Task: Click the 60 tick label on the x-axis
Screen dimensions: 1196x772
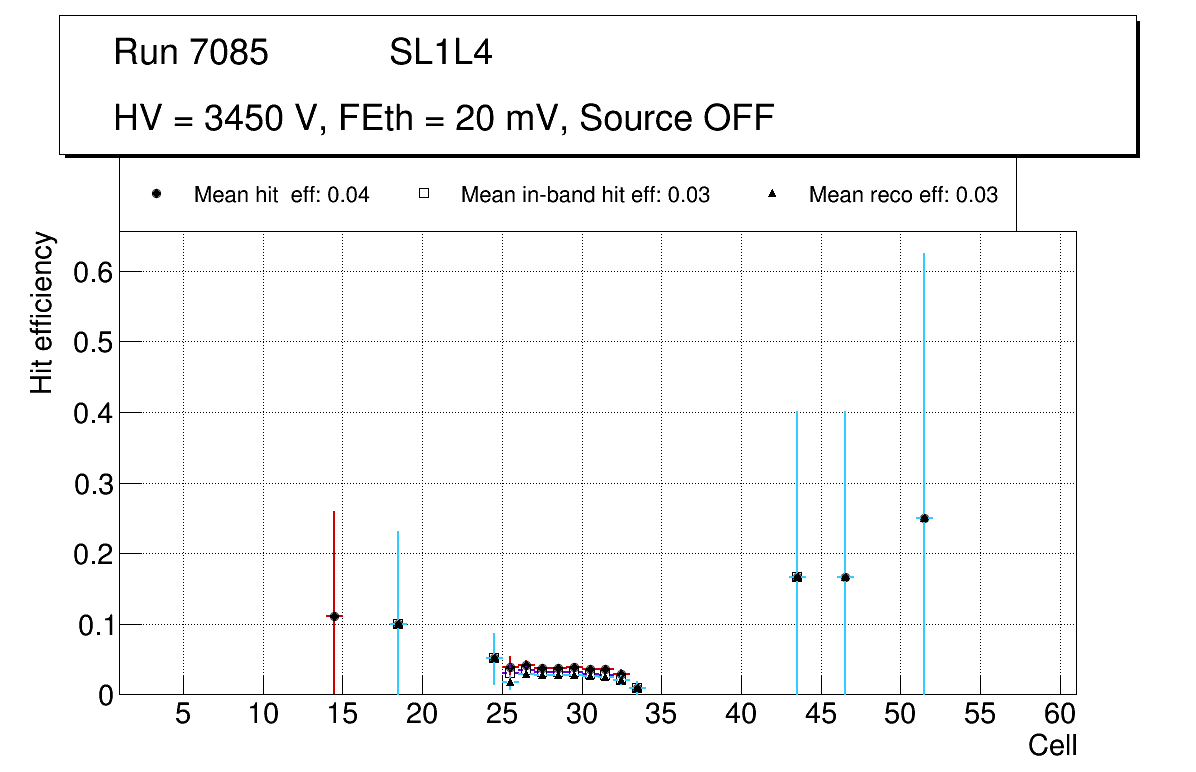Action: coord(1060,714)
